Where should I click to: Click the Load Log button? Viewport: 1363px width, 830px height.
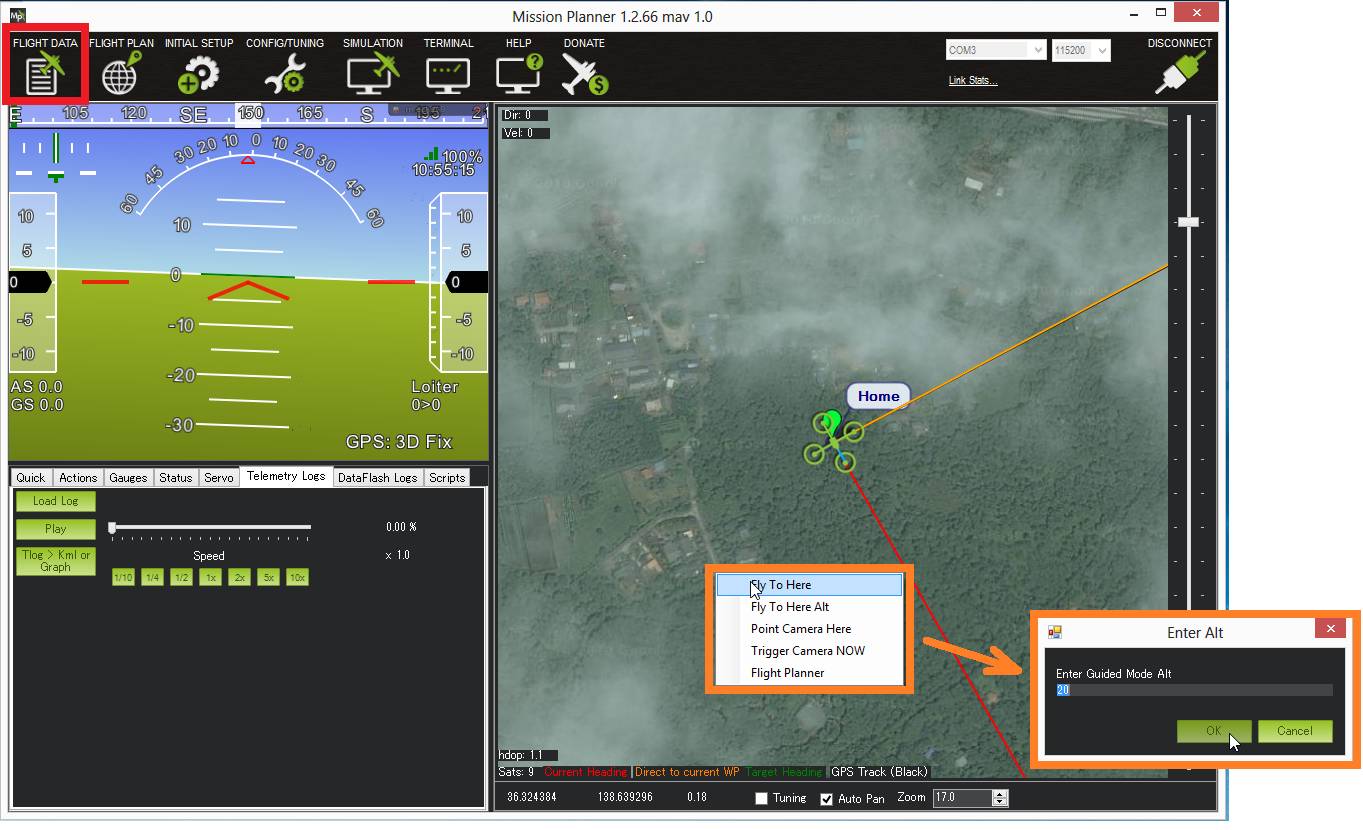[55, 501]
